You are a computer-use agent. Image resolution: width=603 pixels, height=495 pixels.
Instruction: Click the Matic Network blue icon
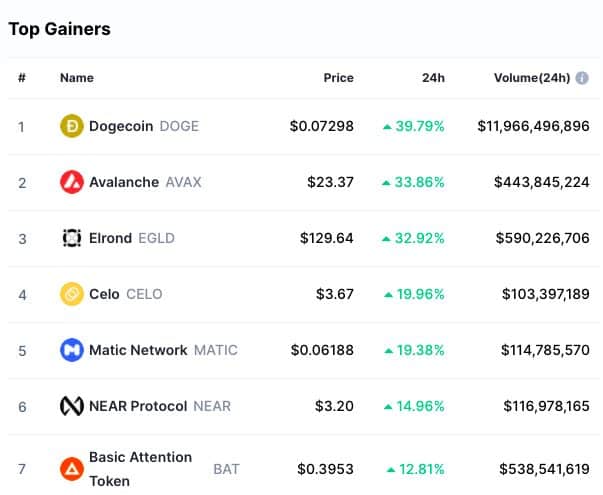pos(72,350)
